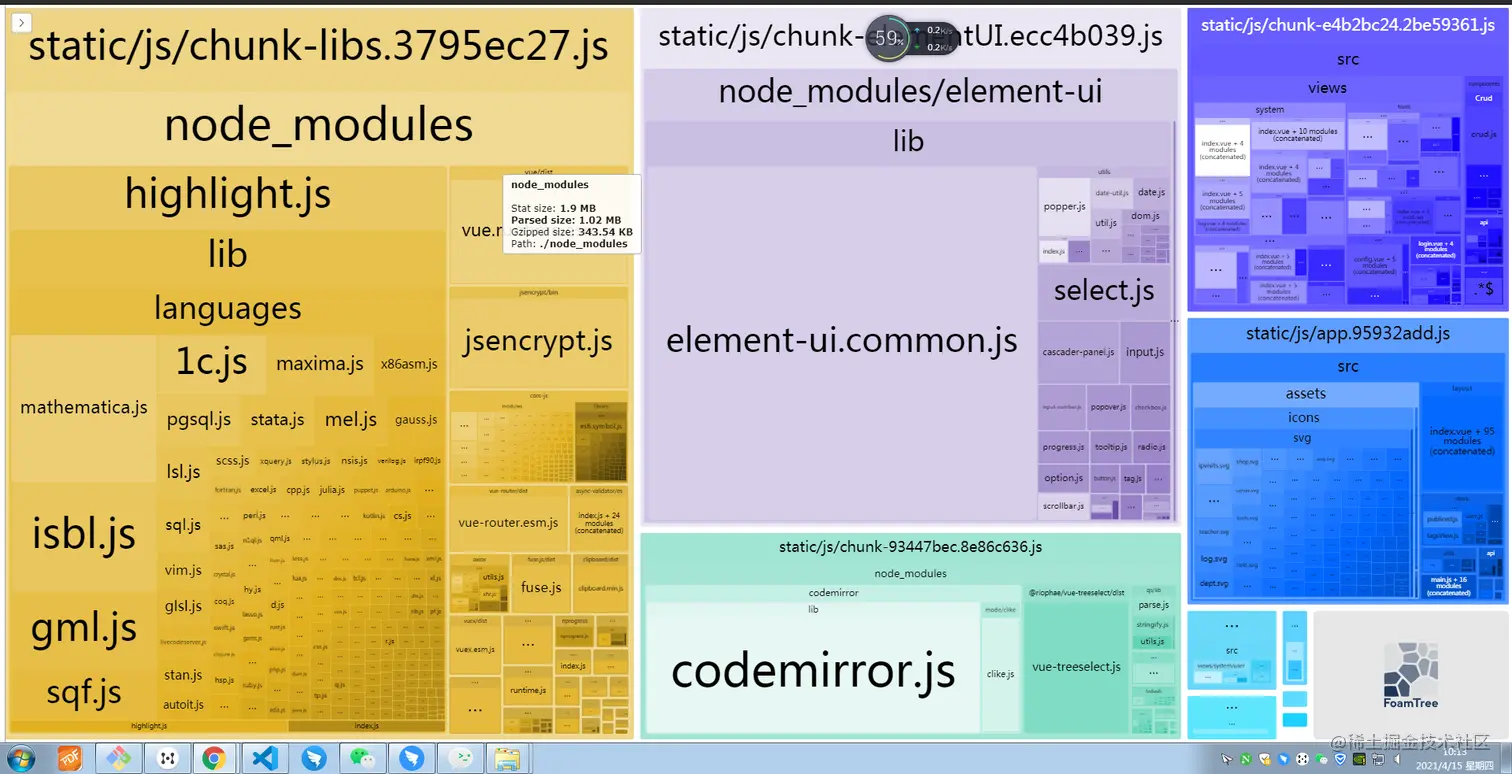Open the colorful diamond app on taskbar
The width and height of the screenshot is (1512, 774).
pyautogui.click(x=119, y=759)
